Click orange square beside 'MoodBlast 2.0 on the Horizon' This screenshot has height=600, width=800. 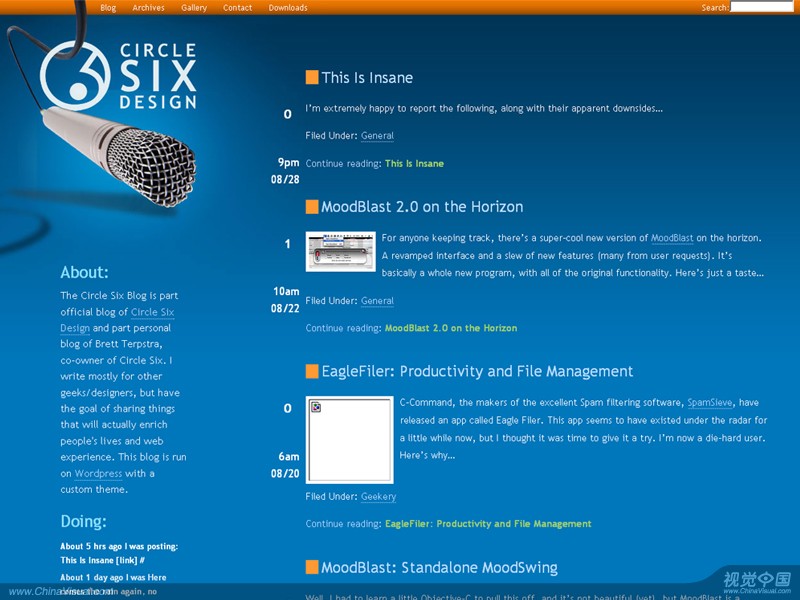point(312,207)
